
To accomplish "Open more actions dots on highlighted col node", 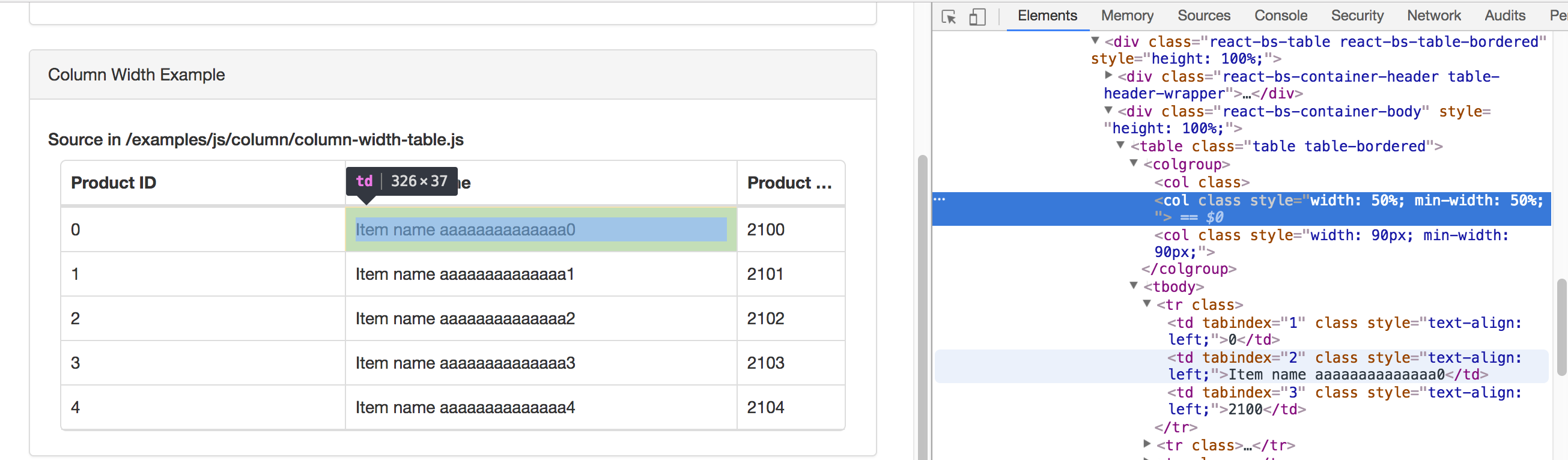I will click(x=940, y=198).
